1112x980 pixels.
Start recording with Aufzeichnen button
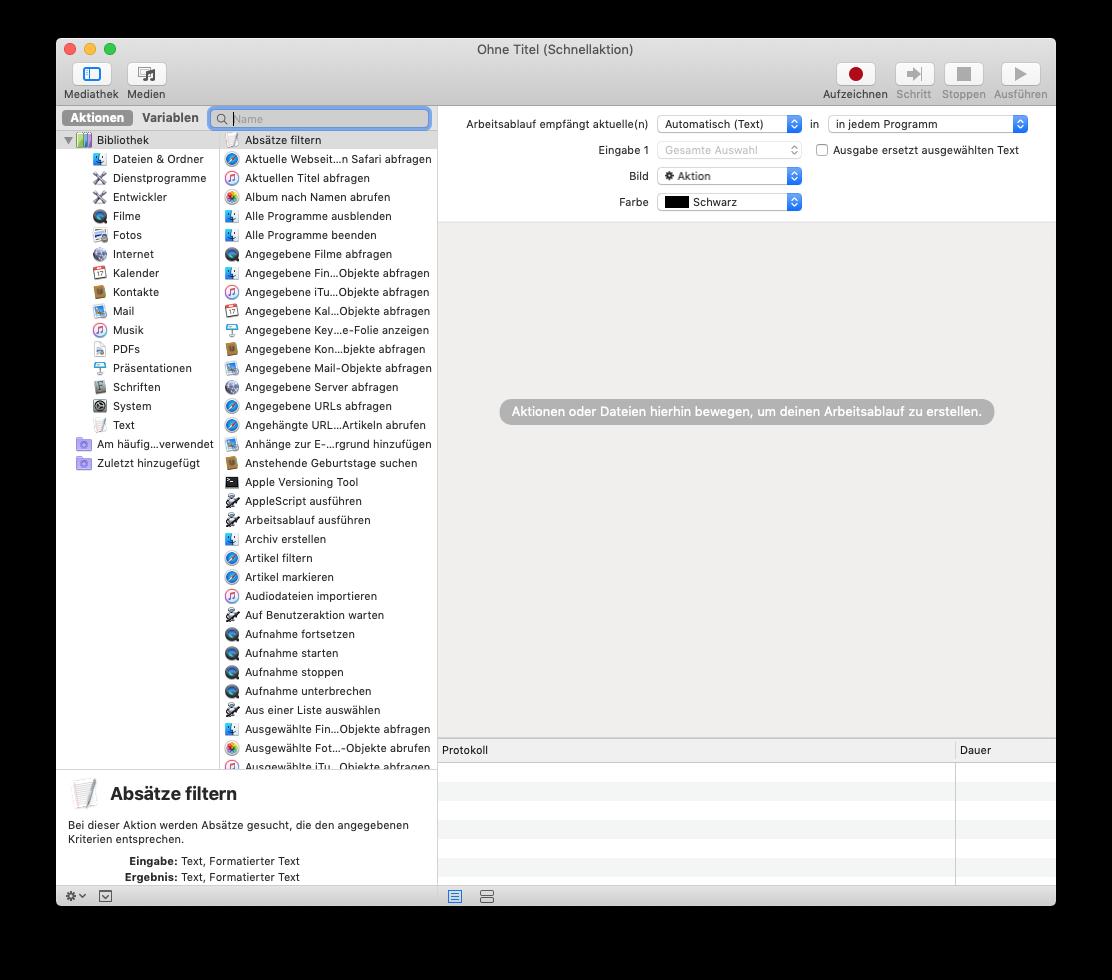pyautogui.click(x=855, y=74)
